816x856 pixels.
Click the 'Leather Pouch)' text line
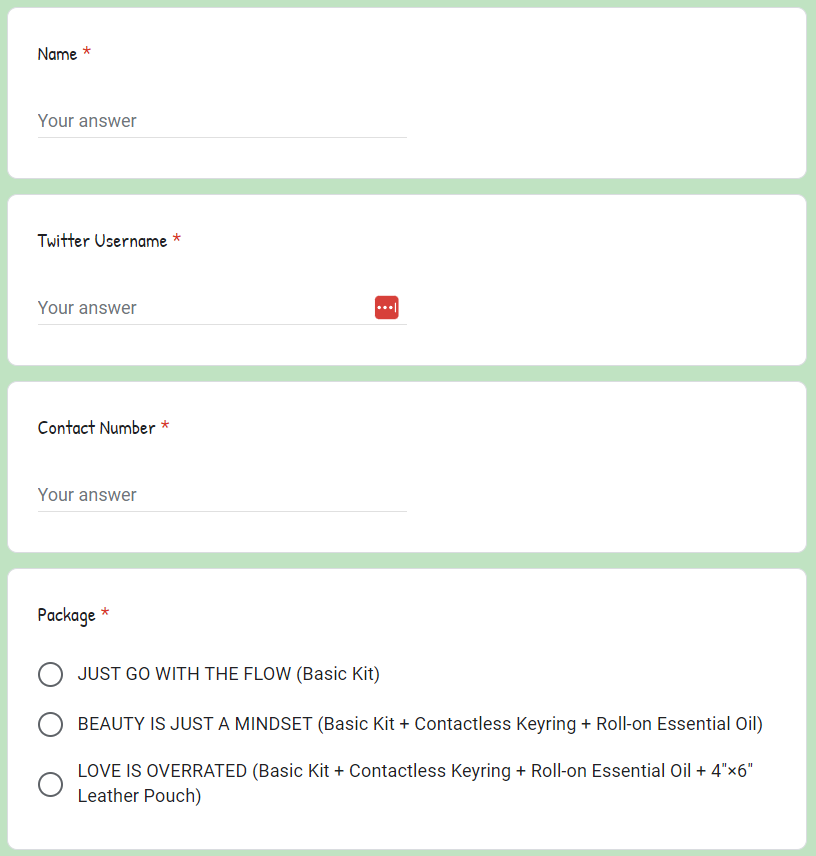pyautogui.click(x=140, y=796)
